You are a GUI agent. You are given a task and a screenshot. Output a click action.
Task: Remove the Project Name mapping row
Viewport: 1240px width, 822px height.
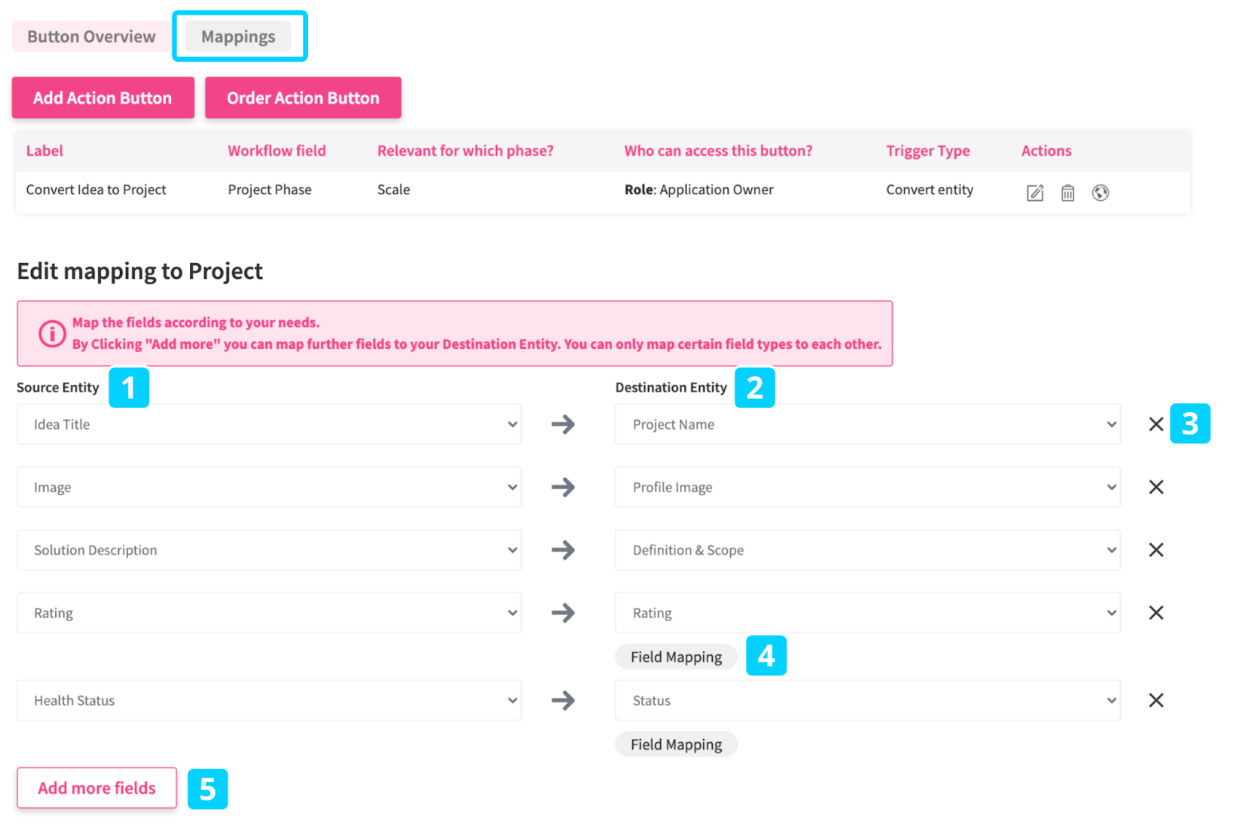[x=1156, y=424]
